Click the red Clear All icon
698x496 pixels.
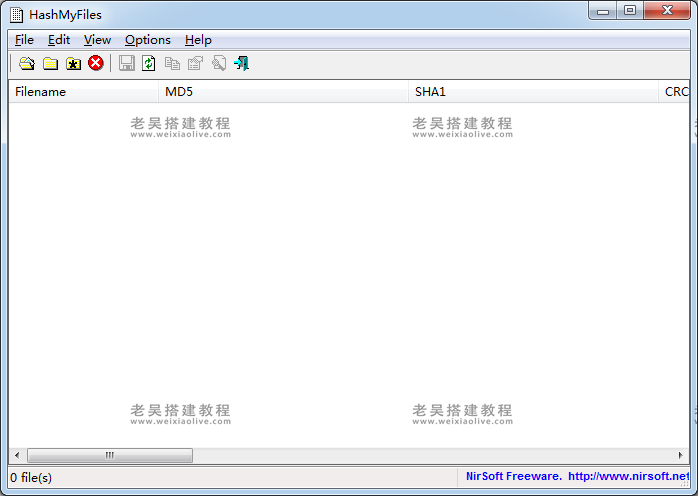tap(96, 64)
